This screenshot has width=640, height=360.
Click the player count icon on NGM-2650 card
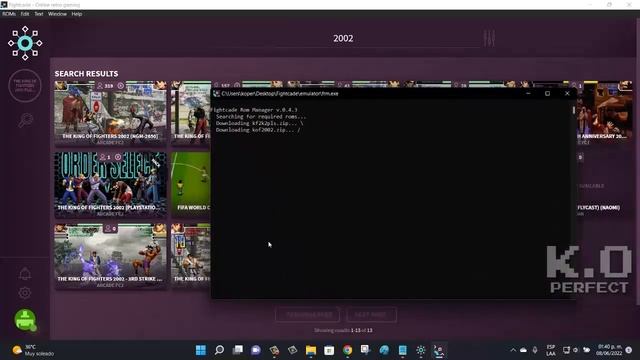click(x=100, y=86)
